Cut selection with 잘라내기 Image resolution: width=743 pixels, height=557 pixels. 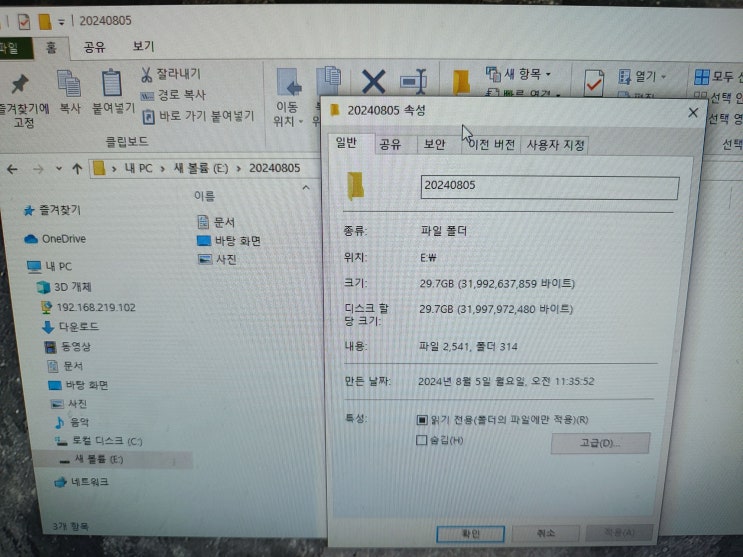[x=171, y=74]
